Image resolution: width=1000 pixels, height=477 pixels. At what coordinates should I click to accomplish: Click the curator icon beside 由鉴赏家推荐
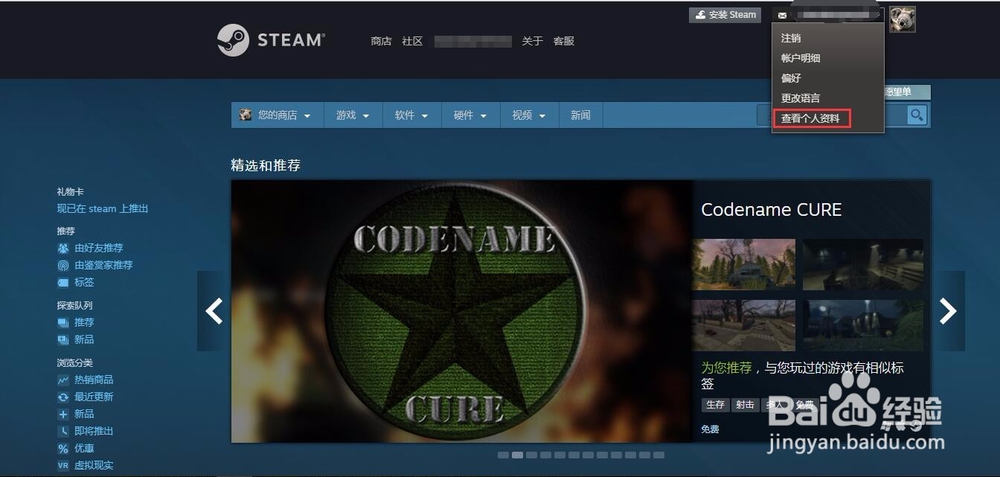pos(63,265)
